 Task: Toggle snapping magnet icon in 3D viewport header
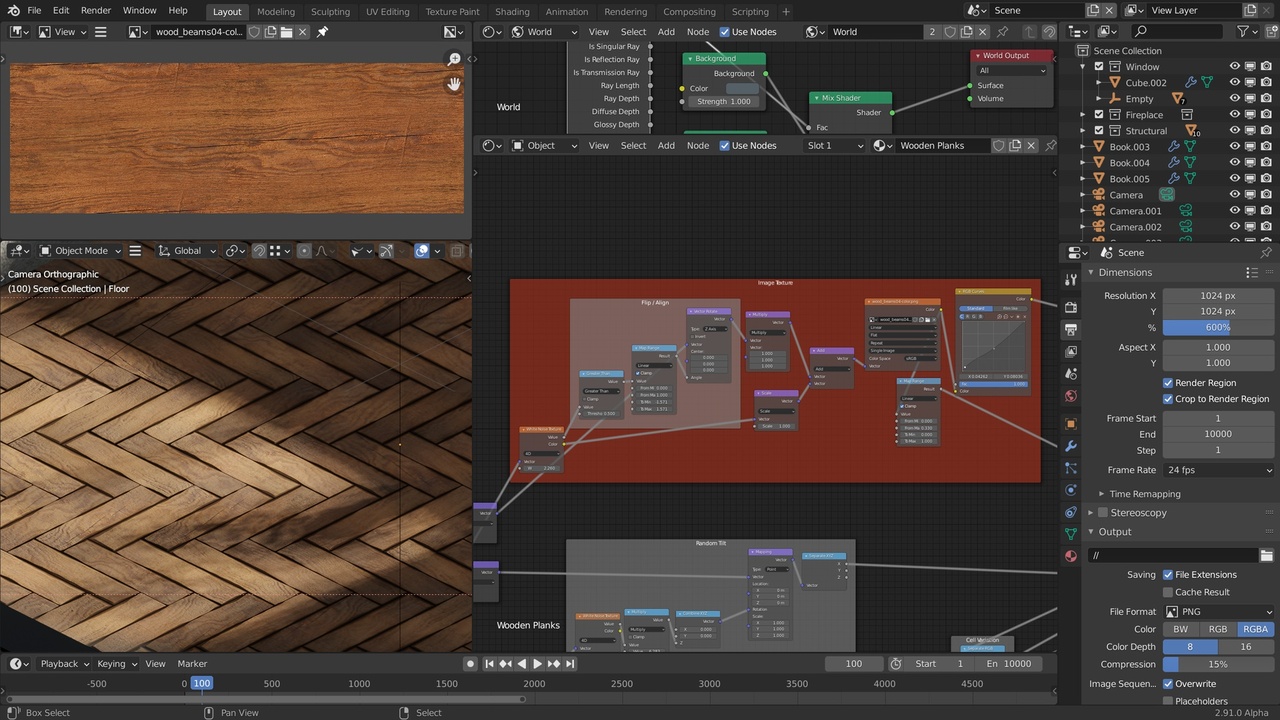coord(259,250)
